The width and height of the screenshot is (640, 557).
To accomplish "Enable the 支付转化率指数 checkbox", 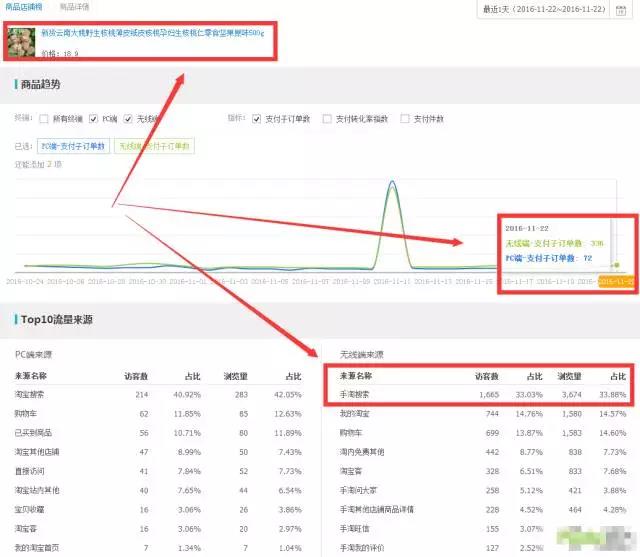I will click(329, 118).
